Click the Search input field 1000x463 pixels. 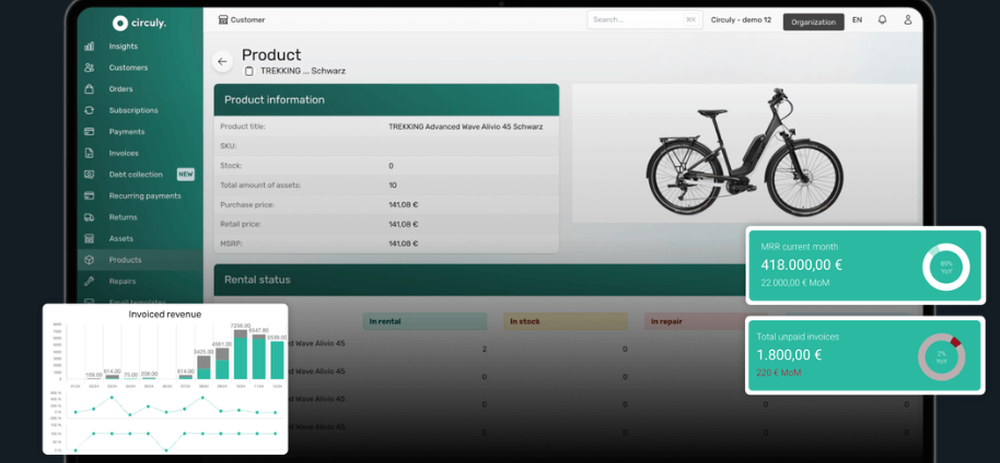pos(643,20)
